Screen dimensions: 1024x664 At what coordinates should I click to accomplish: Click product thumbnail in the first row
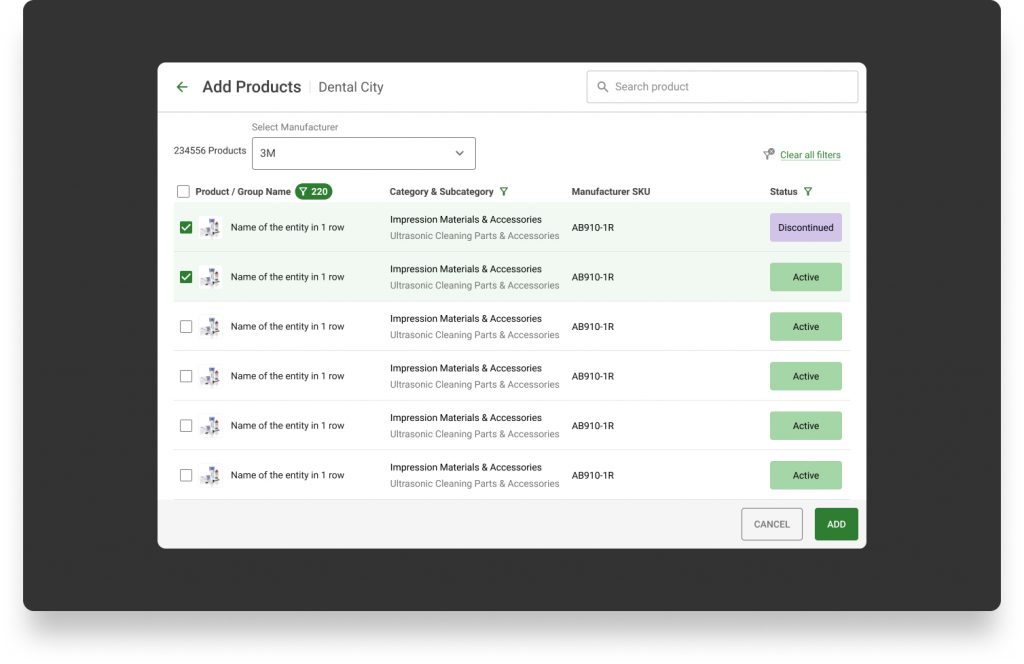[x=210, y=228]
